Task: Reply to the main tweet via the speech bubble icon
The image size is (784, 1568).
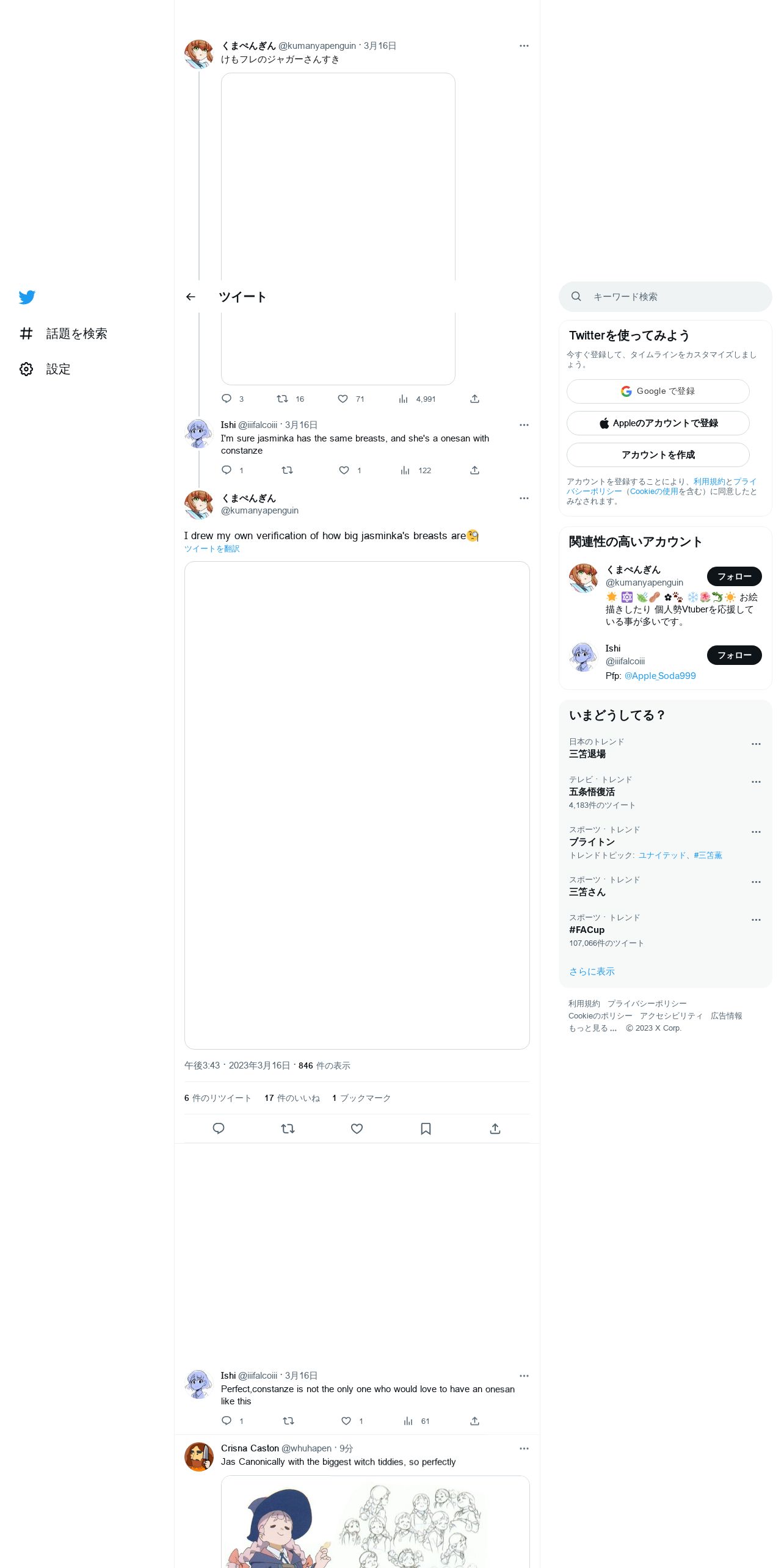Action: tap(219, 1129)
